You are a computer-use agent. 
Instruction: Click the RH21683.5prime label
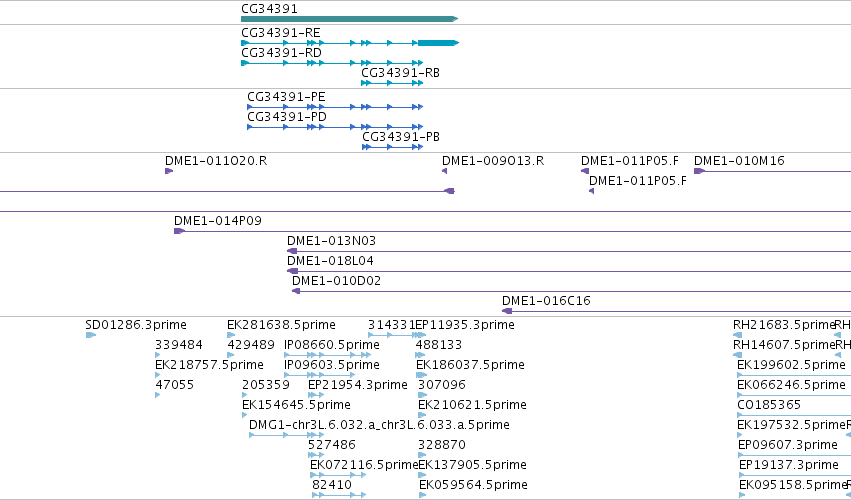784,325
